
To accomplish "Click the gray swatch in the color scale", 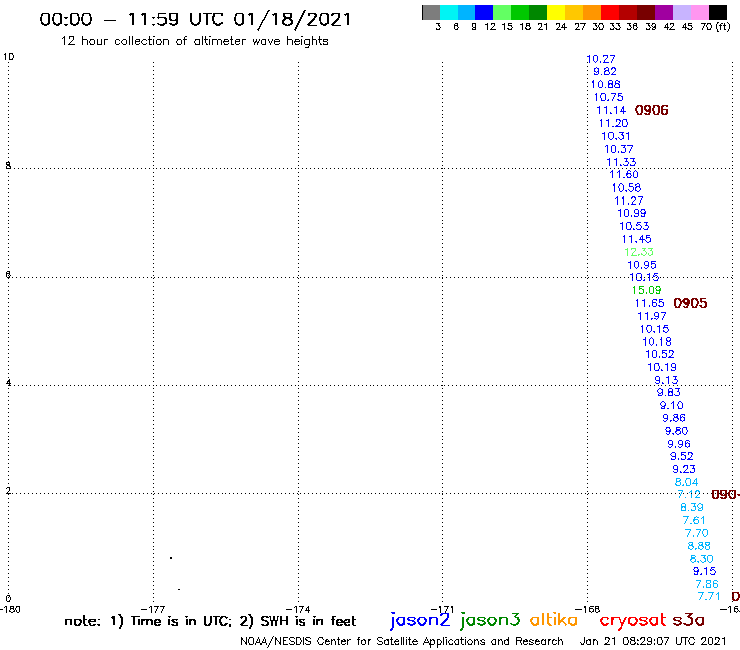I will 431,12.
